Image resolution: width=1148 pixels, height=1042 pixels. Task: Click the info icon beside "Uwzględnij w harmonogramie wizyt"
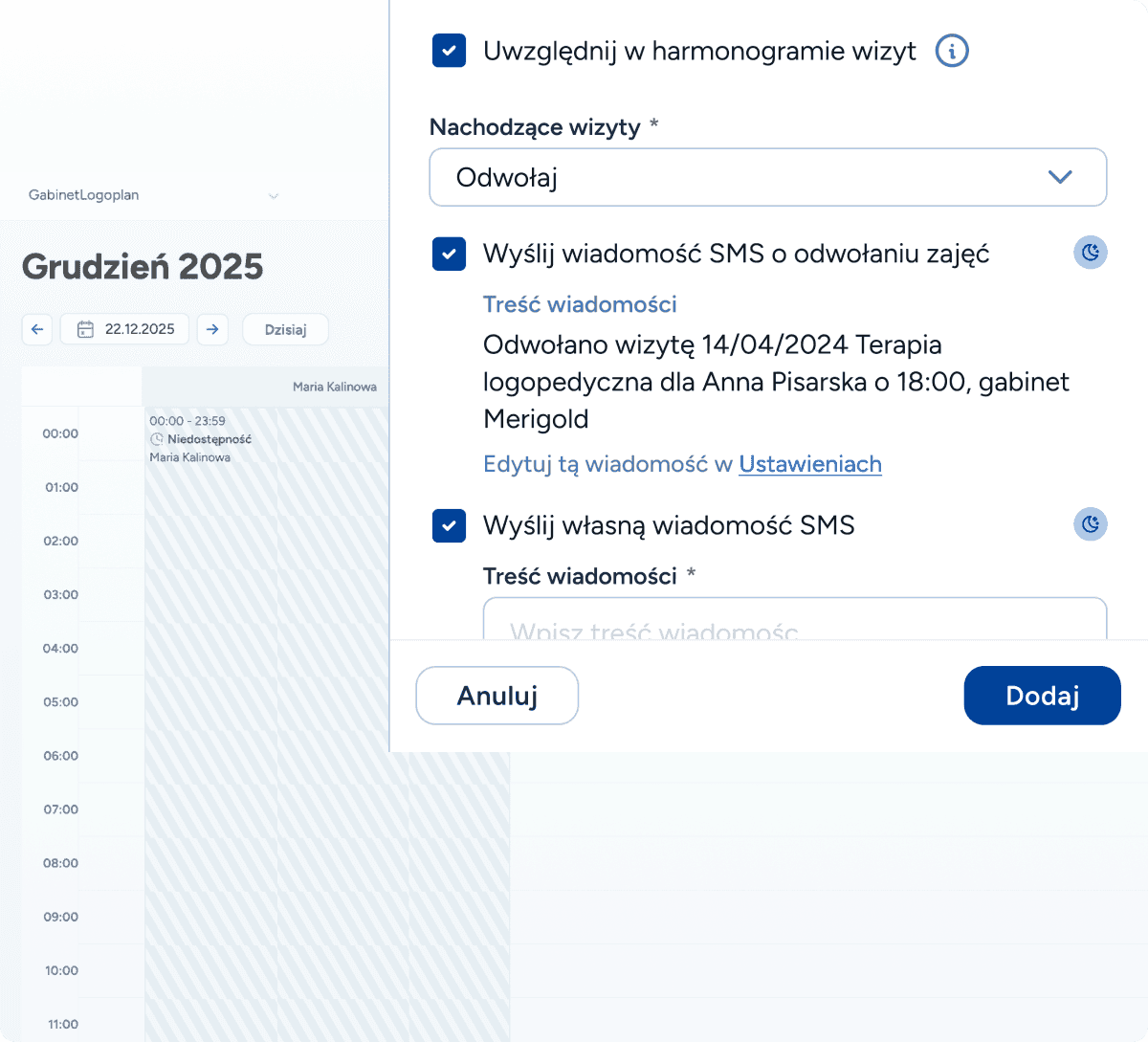952,51
